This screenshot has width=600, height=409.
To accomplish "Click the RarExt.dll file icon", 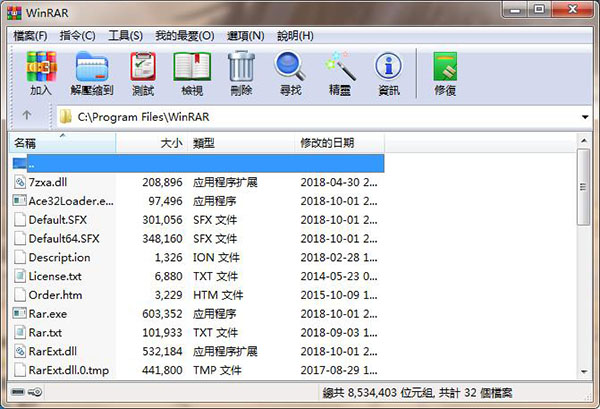I will click(20, 351).
